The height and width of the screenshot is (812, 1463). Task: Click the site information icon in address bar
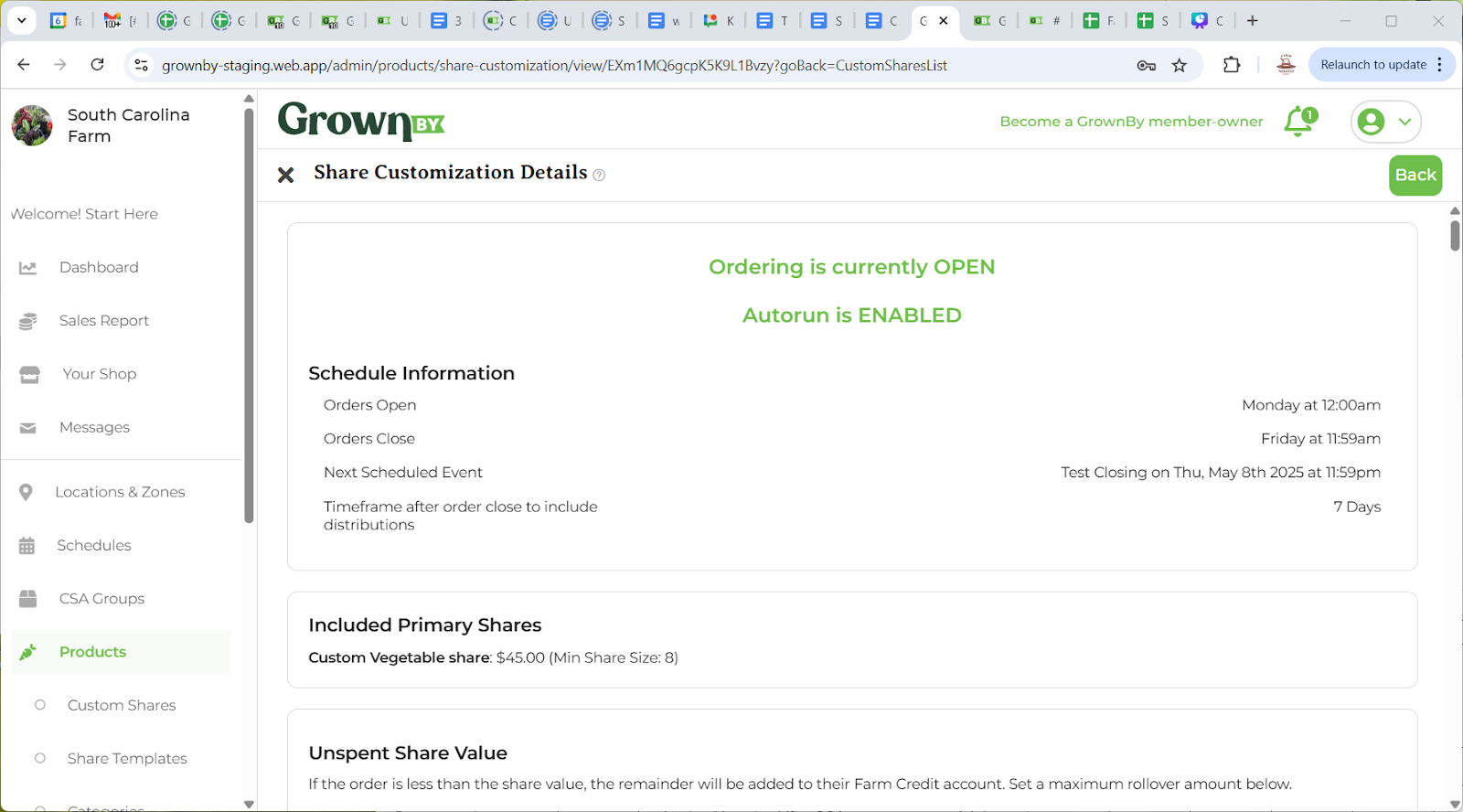tap(141, 65)
